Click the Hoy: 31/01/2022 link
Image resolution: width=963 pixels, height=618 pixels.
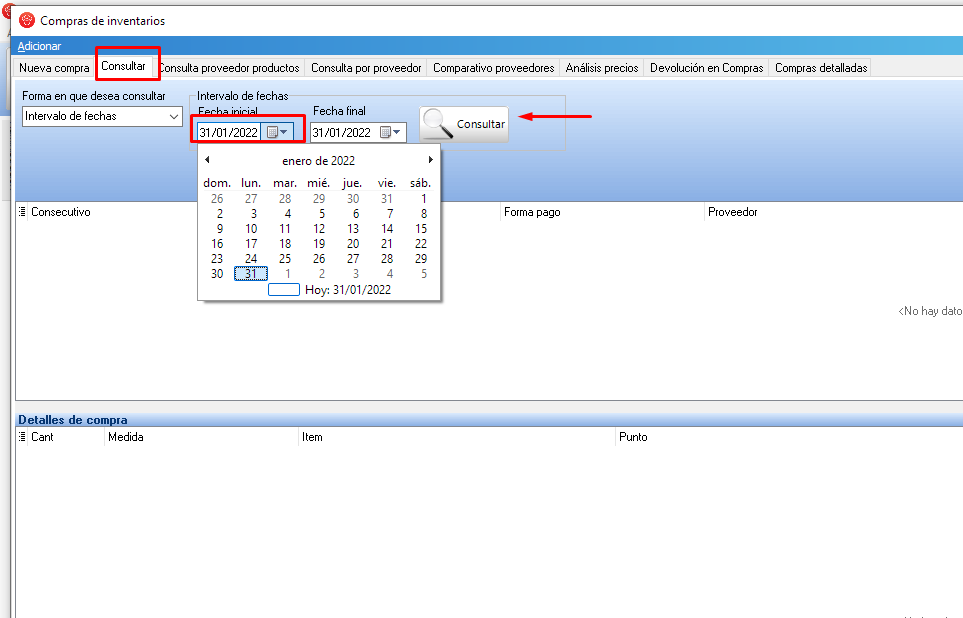click(347, 290)
